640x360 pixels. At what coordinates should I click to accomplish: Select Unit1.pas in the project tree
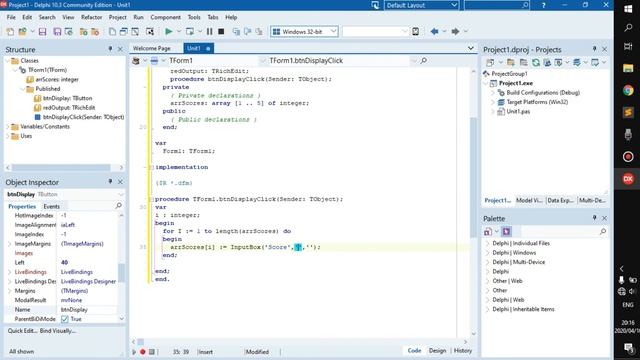coord(518,111)
